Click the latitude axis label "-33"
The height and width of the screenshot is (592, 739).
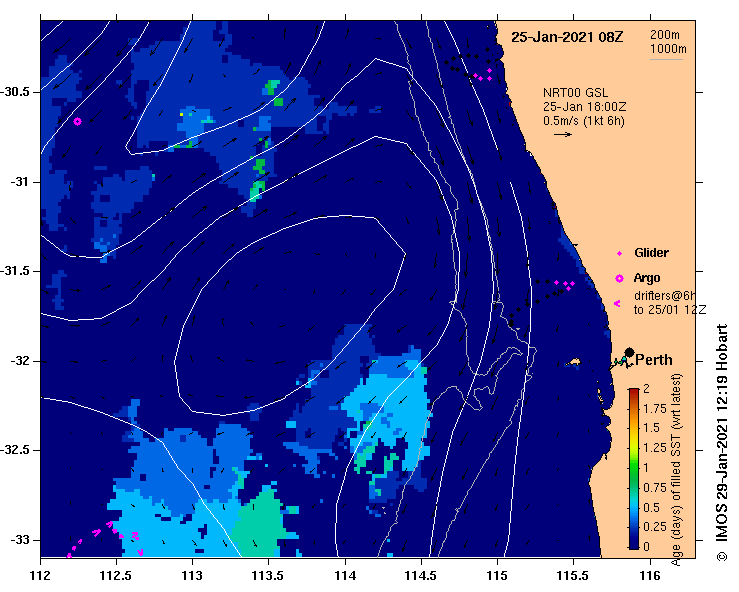(19, 540)
